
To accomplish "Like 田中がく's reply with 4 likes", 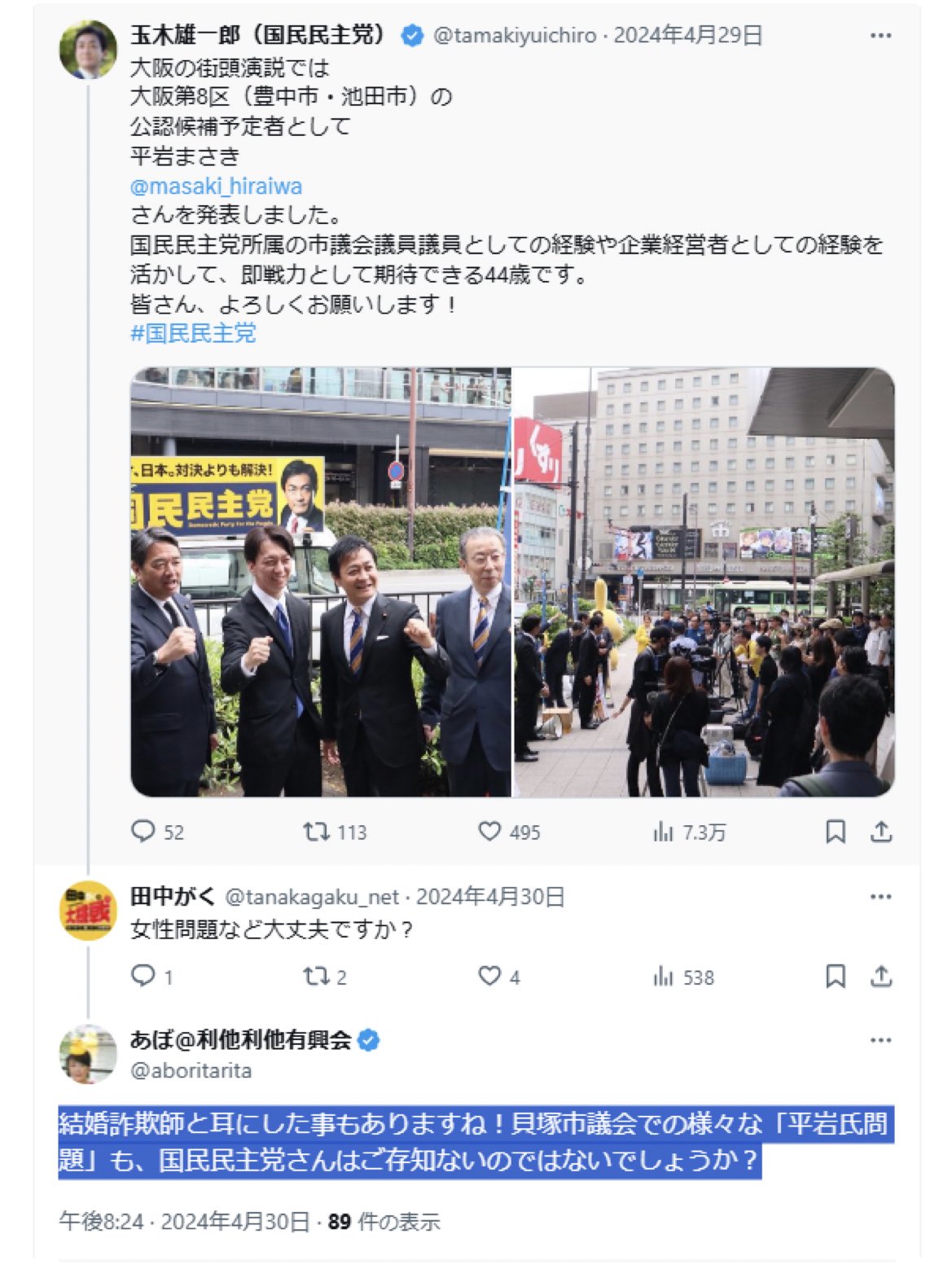I will tap(498, 976).
